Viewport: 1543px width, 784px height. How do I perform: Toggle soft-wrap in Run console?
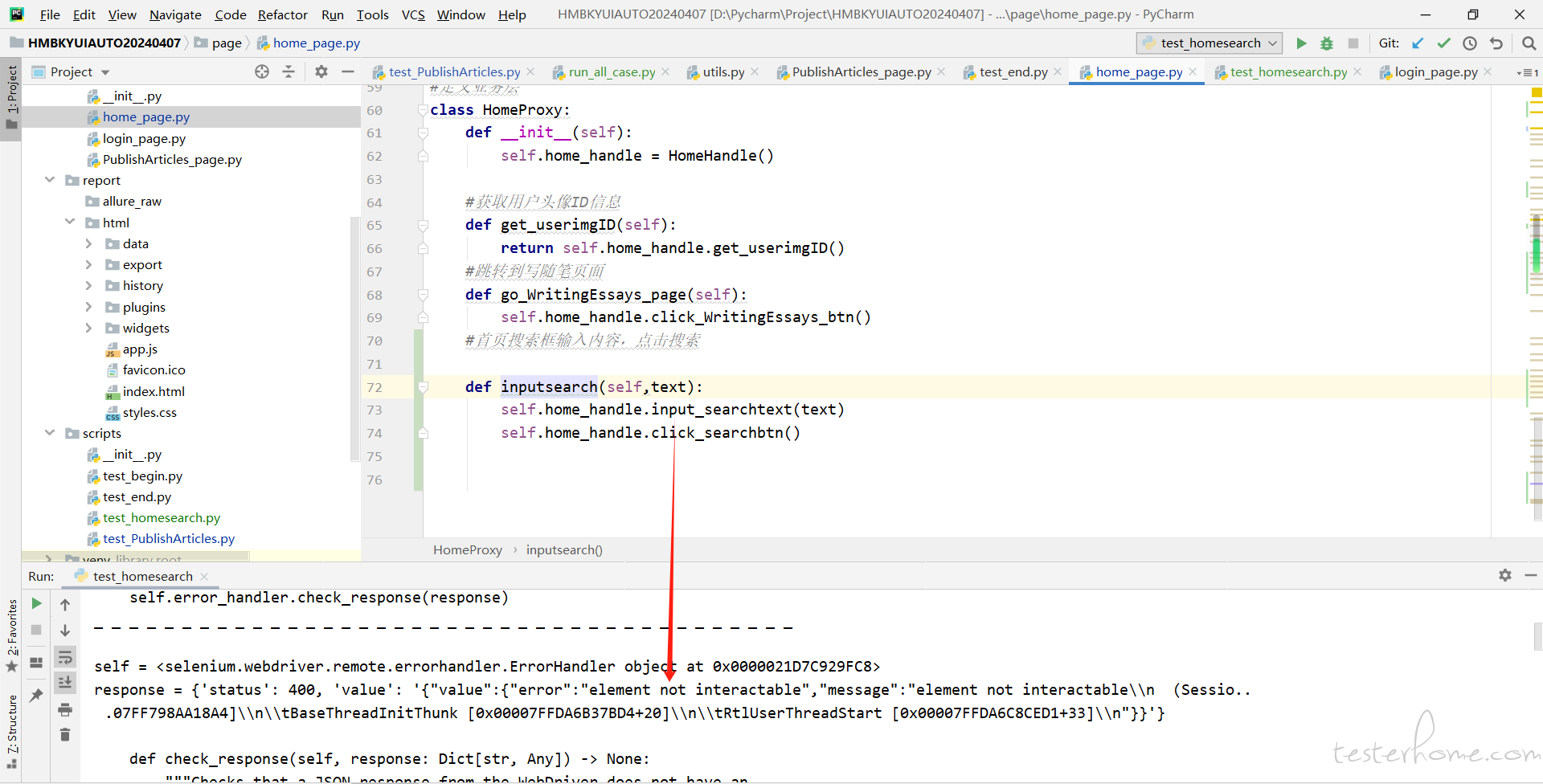[65, 657]
